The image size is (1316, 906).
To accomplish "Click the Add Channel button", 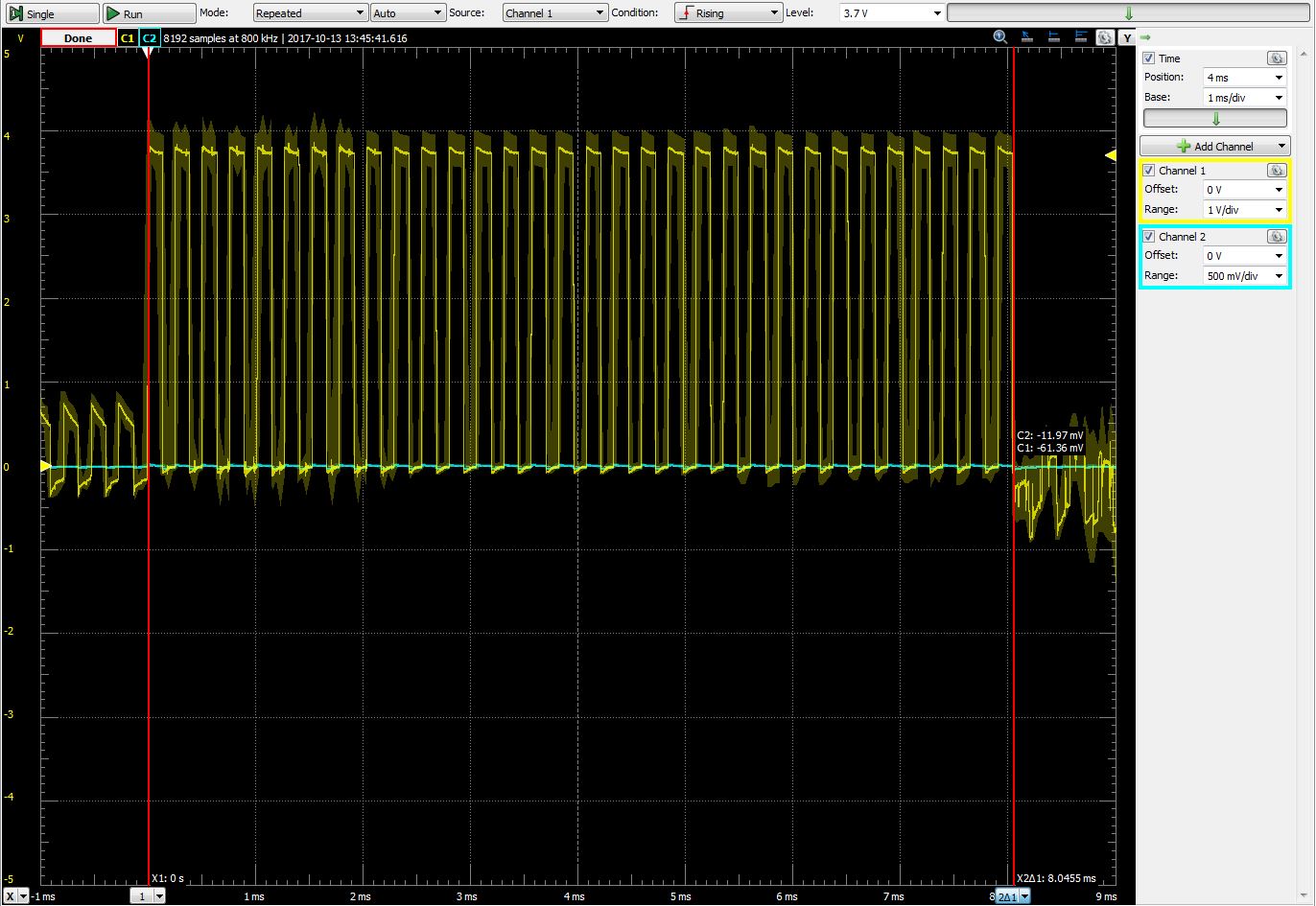I will click(x=1215, y=146).
